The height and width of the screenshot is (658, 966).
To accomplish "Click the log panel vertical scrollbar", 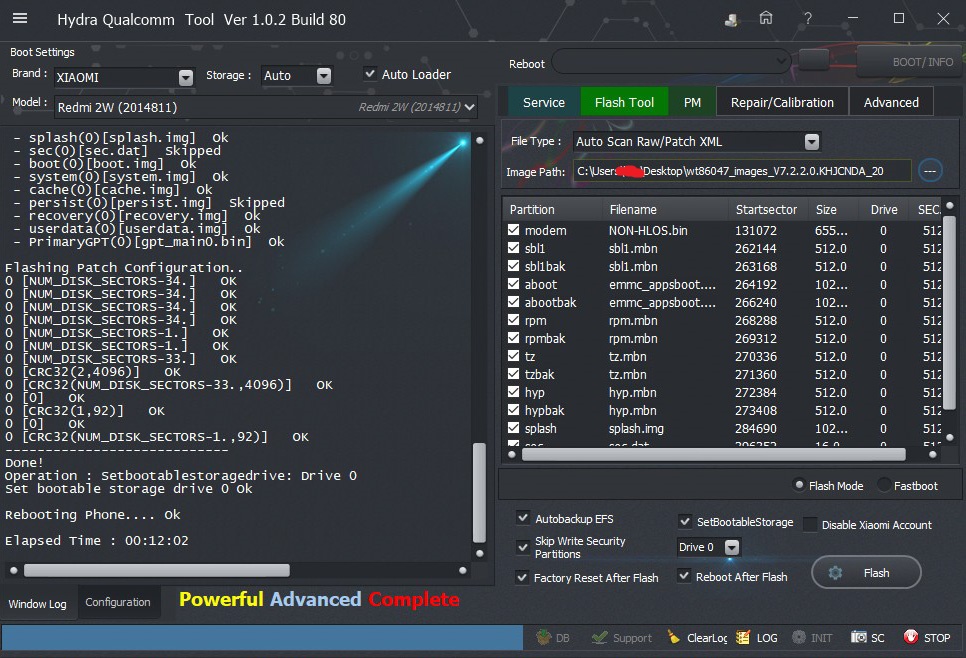I will click(x=479, y=492).
